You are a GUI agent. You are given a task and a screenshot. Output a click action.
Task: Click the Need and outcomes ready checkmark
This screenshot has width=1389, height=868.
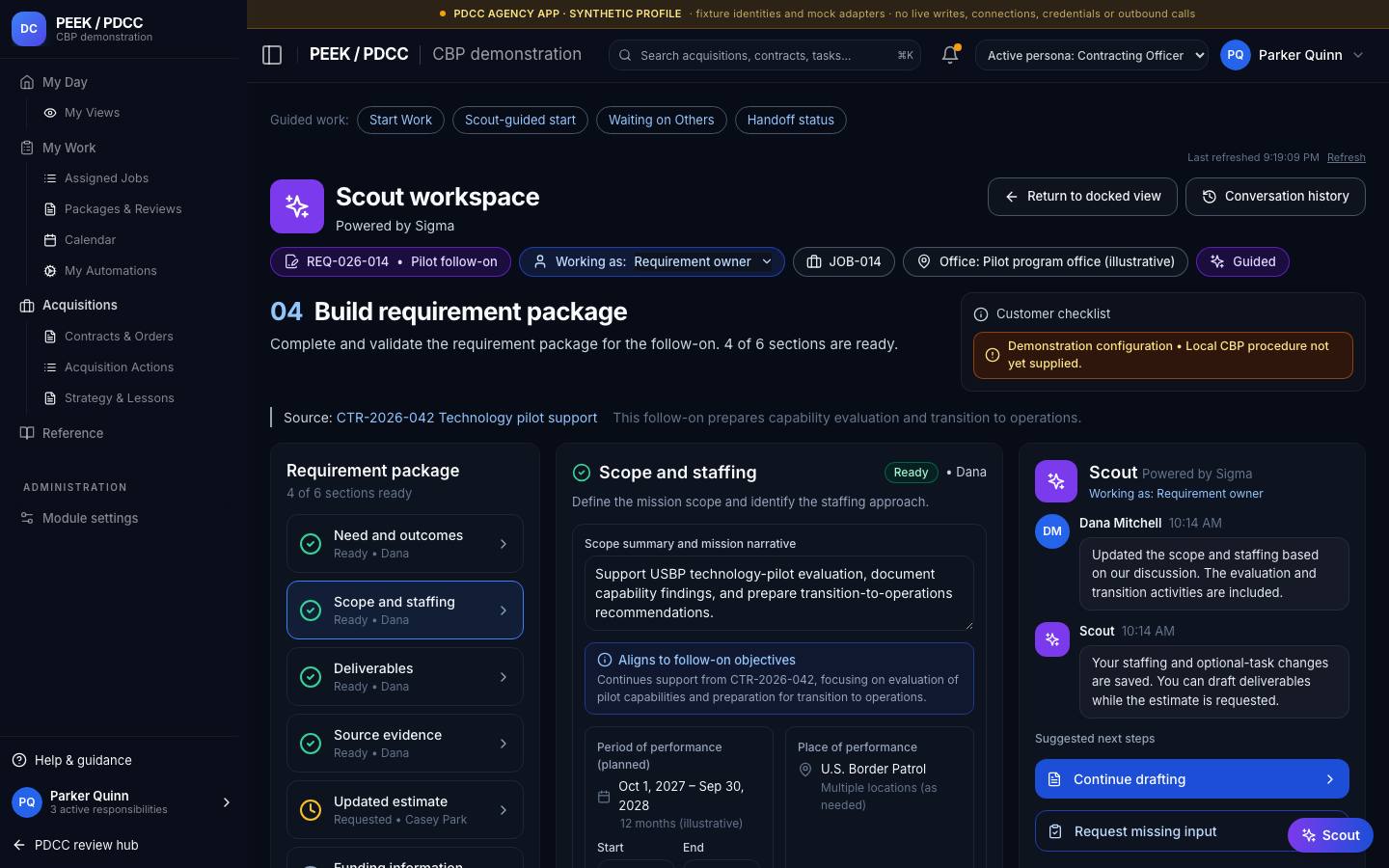[x=311, y=544]
